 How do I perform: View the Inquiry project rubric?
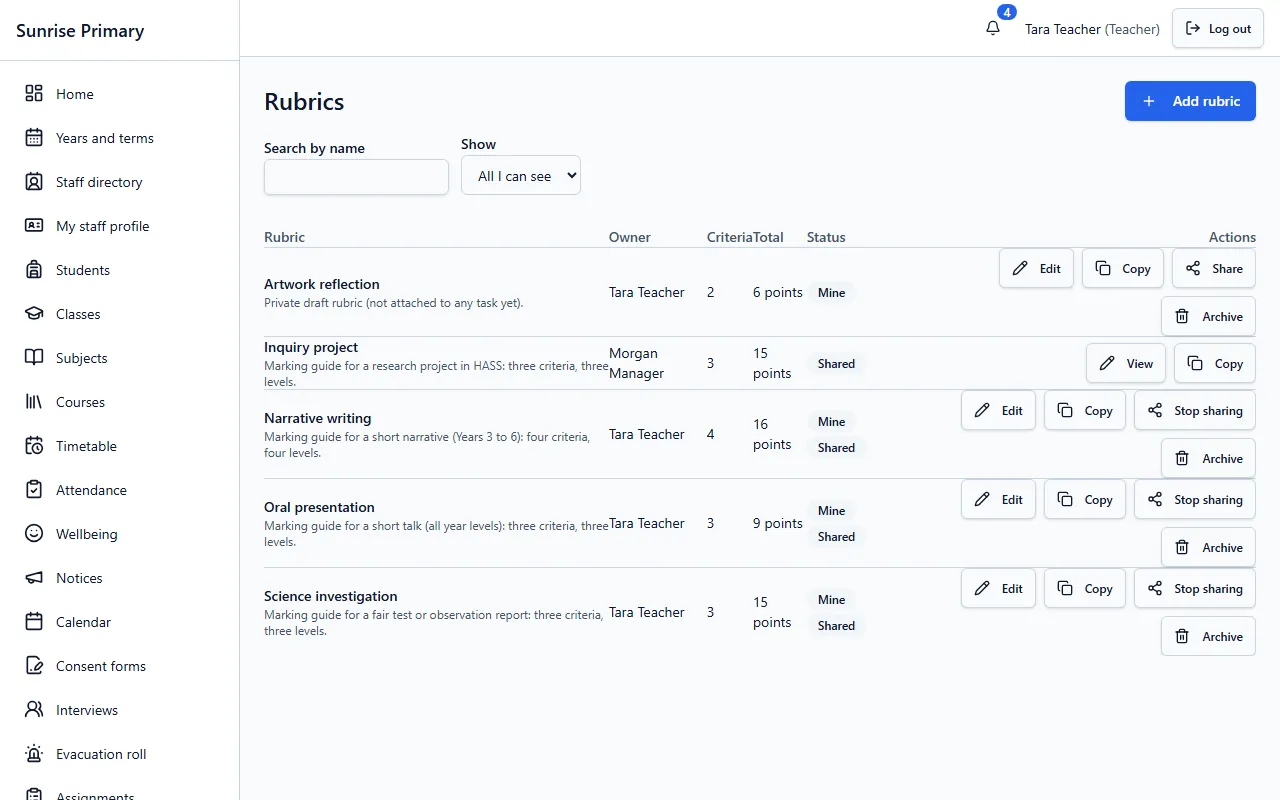(1126, 363)
